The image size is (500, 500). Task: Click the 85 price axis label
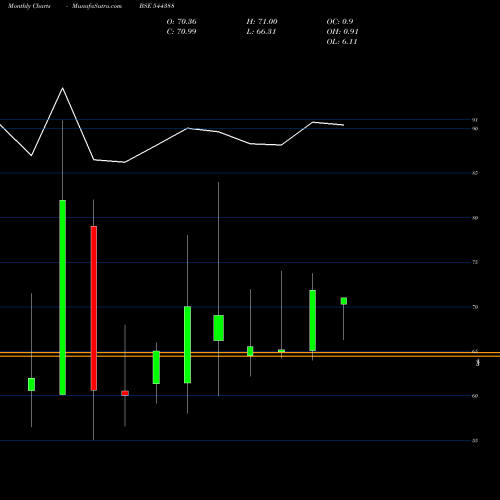pyautogui.click(x=475, y=173)
